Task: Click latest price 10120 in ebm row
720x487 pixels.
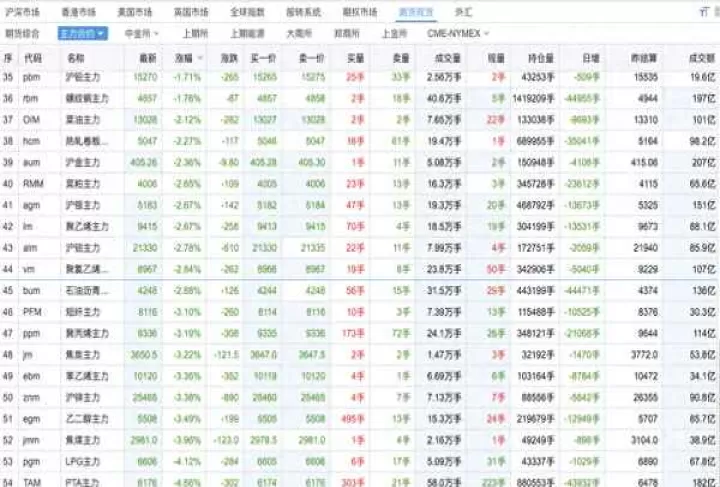Action: (145, 376)
